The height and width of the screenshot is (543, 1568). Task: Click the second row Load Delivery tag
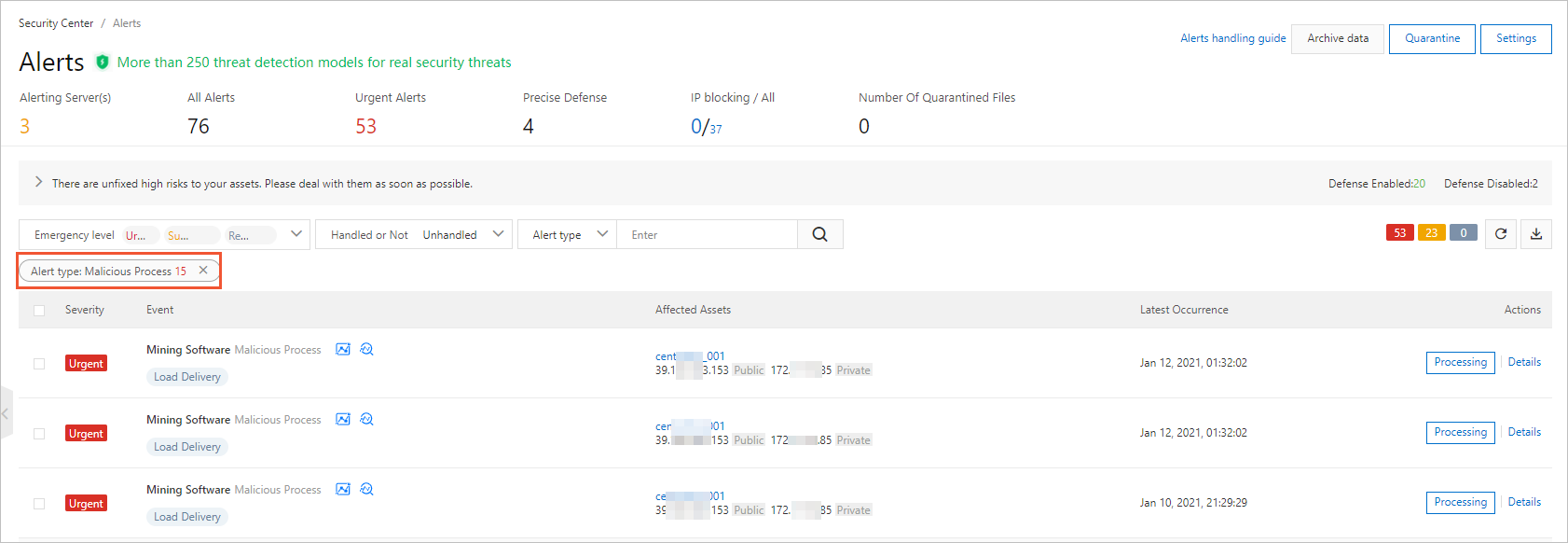pyautogui.click(x=187, y=447)
